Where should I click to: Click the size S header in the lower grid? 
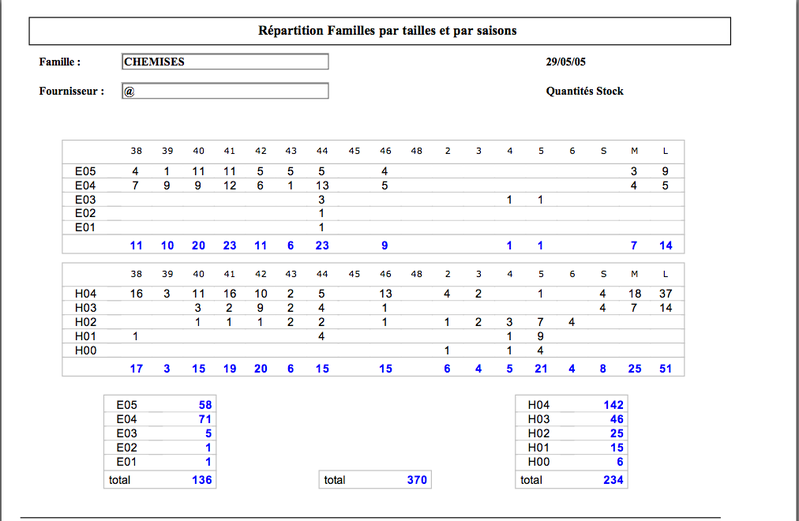pos(603,274)
